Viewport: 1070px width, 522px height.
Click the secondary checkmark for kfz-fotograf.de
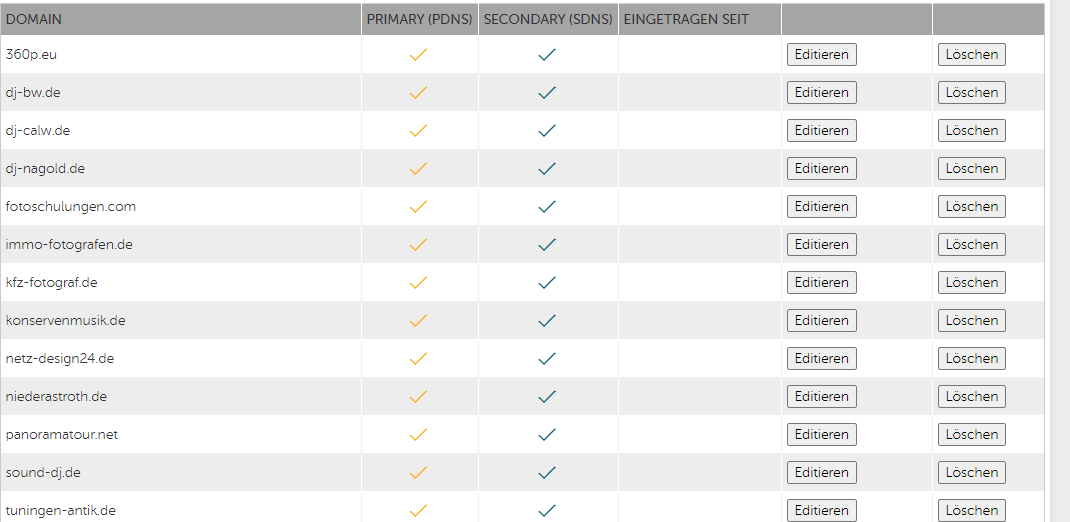(x=547, y=283)
